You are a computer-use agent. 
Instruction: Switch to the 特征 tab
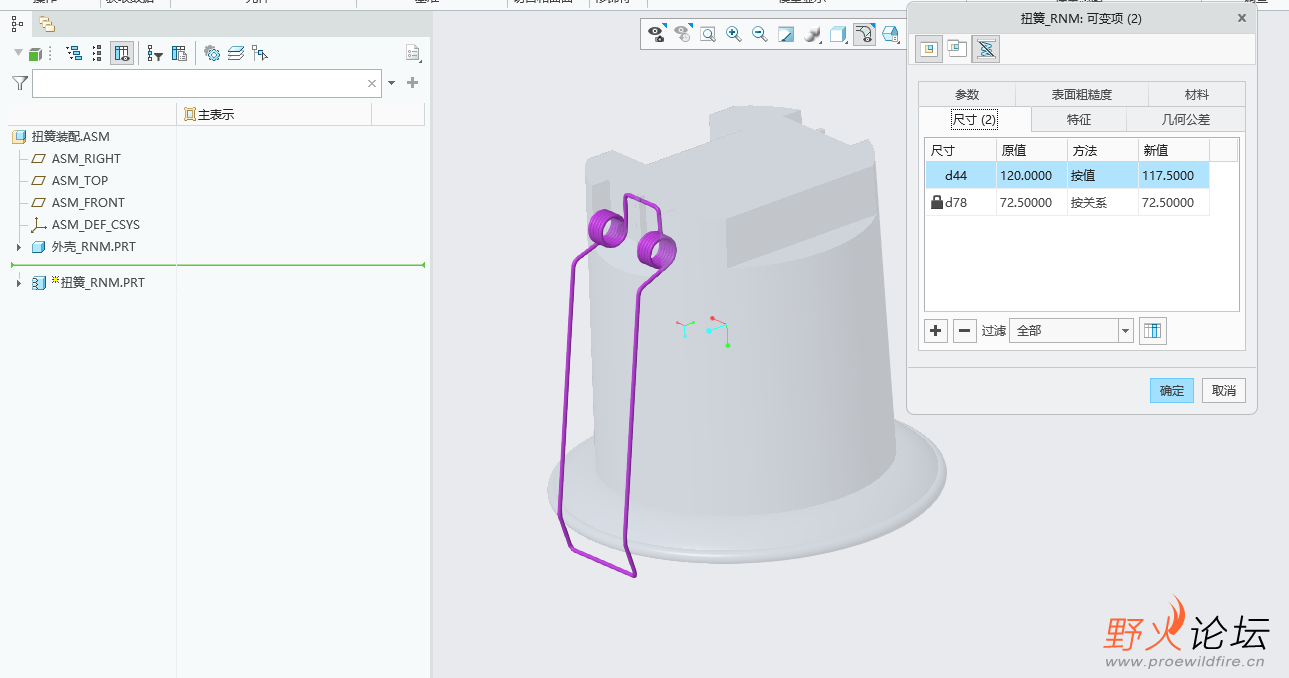coord(1078,120)
